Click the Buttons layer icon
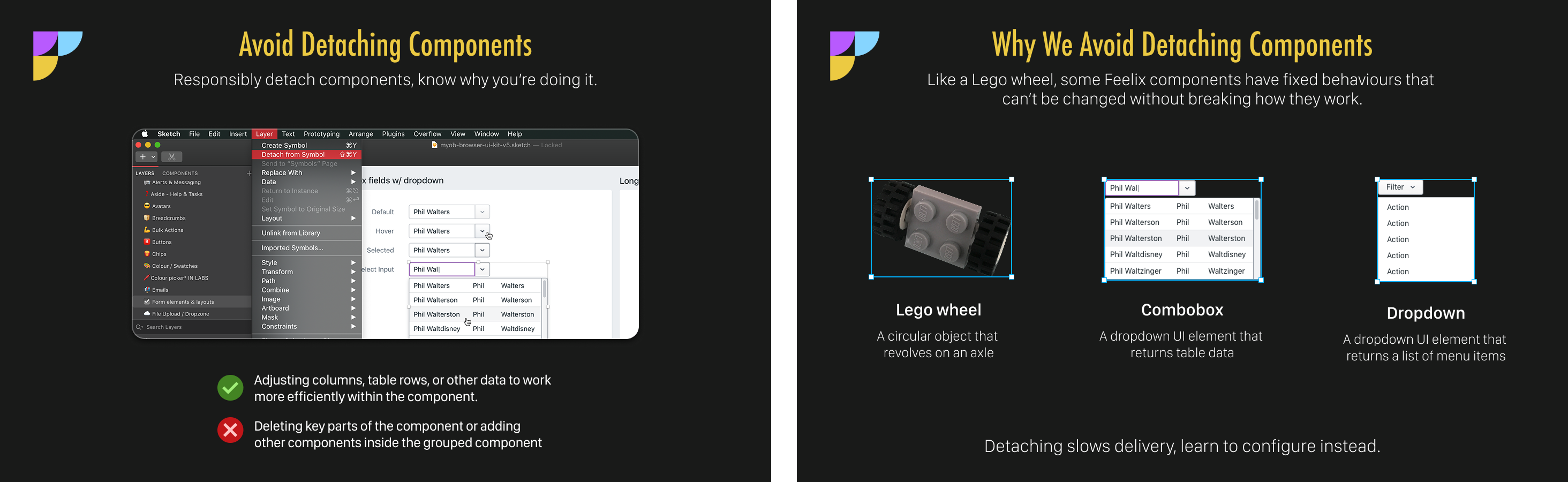The width and height of the screenshot is (1568, 482). 147,242
